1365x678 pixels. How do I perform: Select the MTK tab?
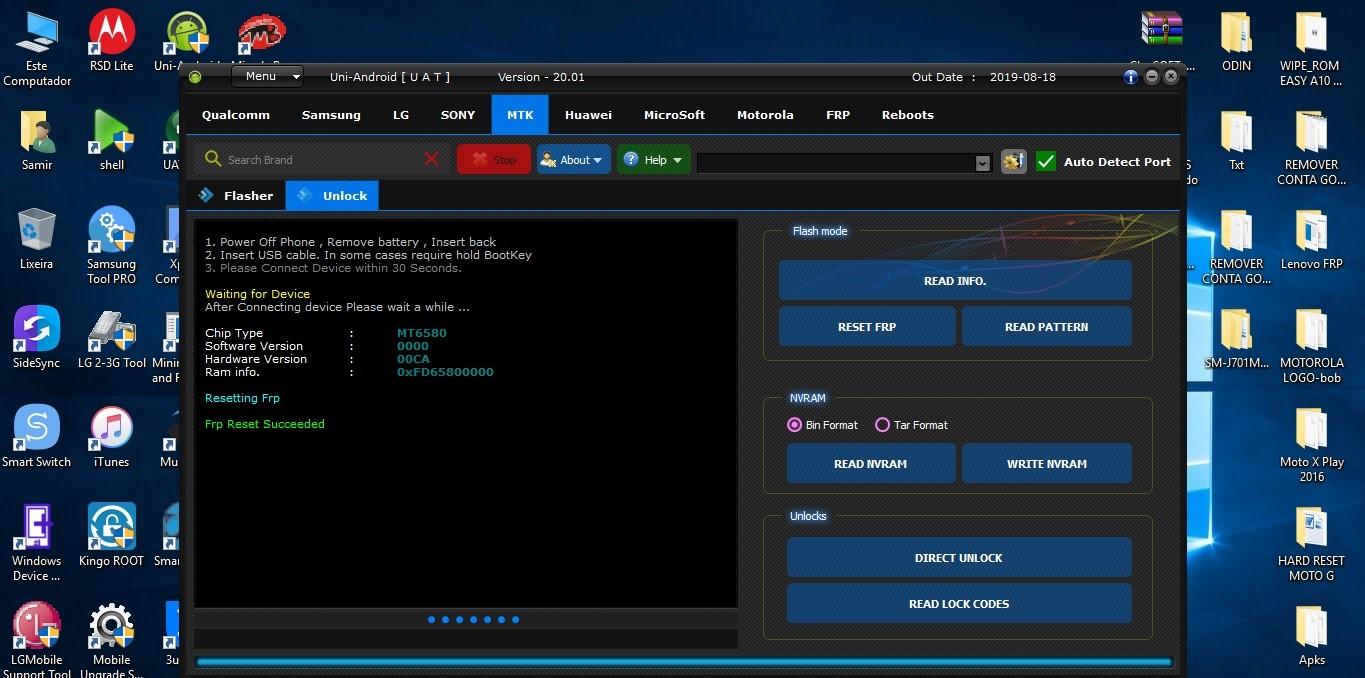pyautogui.click(x=520, y=115)
